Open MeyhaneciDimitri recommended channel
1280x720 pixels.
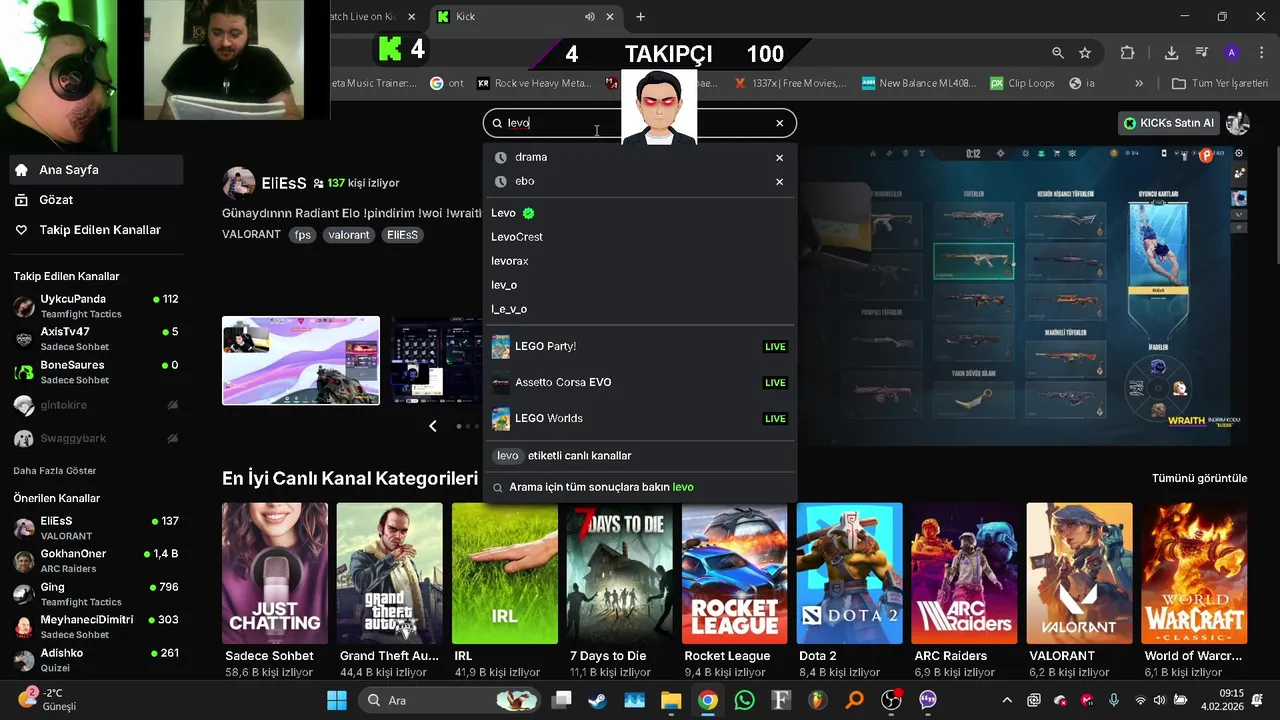pyautogui.click(x=97, y=627)
